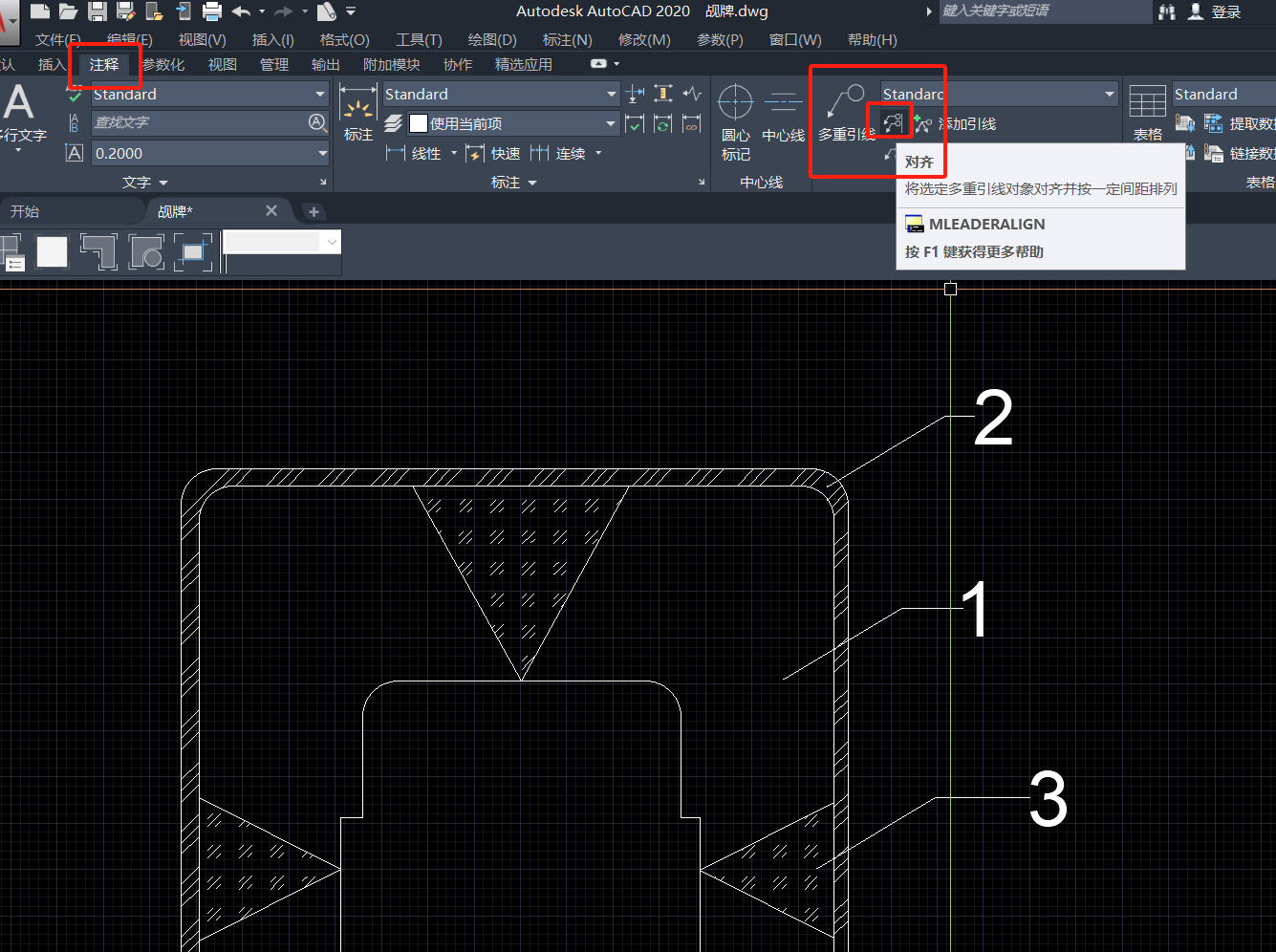Click the Save floppy disk icon
This screenshot has height=952, width=1276.
(97, 11)
